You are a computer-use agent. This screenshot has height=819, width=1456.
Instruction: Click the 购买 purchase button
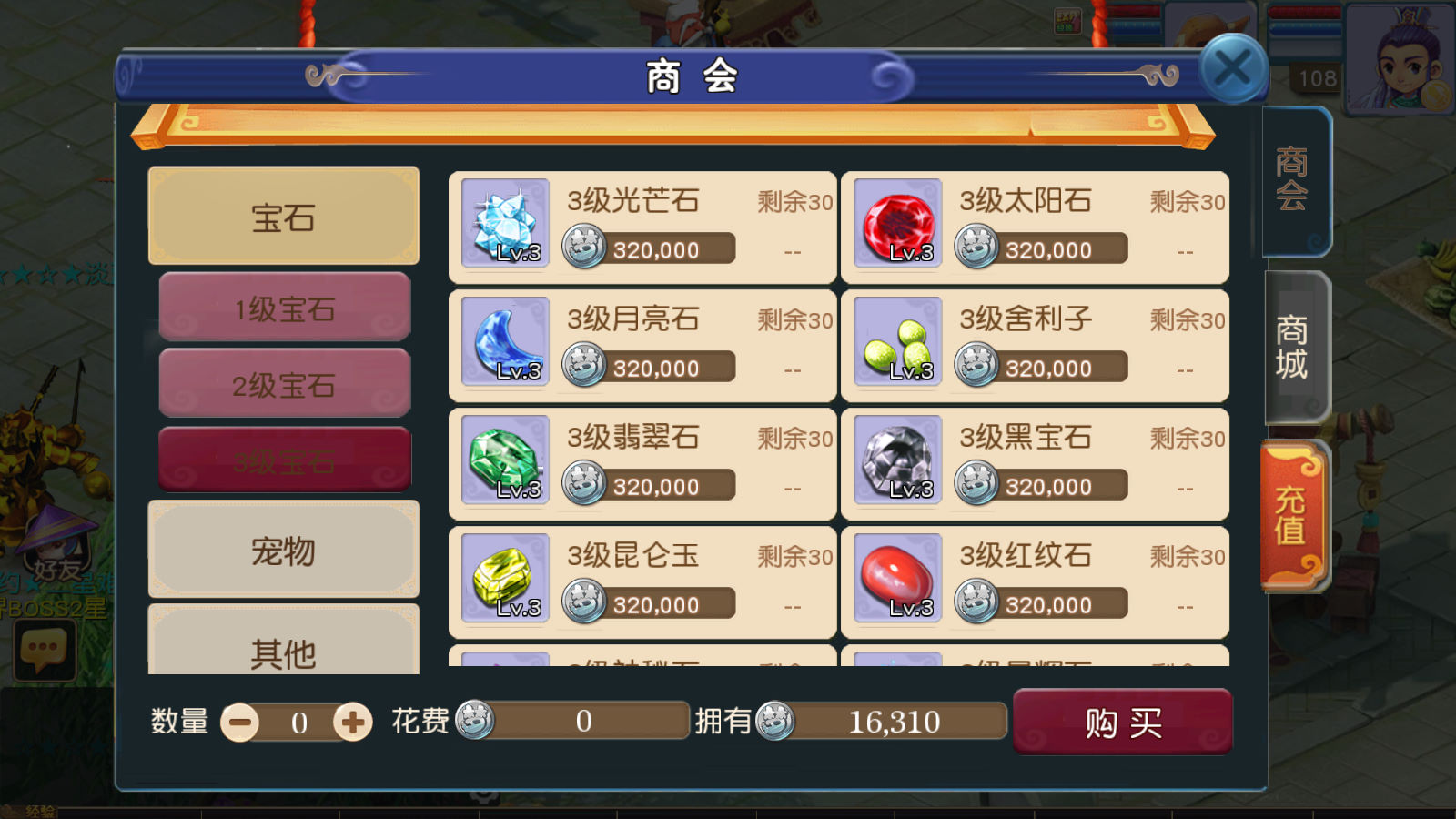tap(1123, 723)
